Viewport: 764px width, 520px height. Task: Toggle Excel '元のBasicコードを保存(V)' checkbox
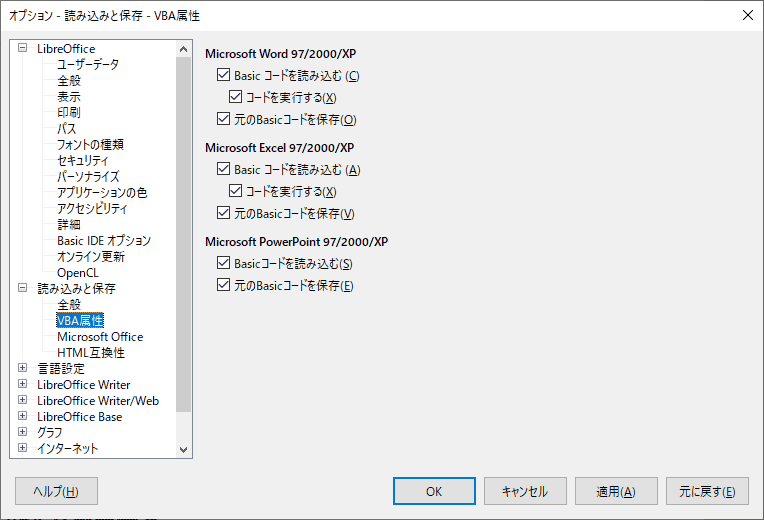click(223, 213)
